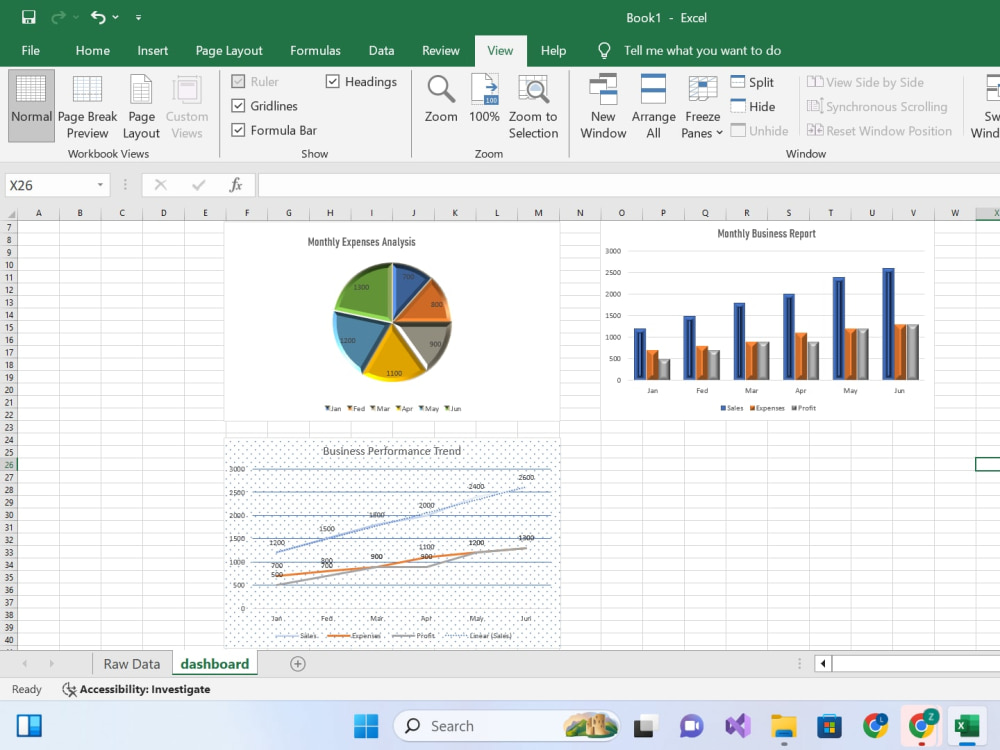This screenshot has width=1000, height=750.
Task: Toggle the Gridlines checkbox
Action: coord(238,106)
